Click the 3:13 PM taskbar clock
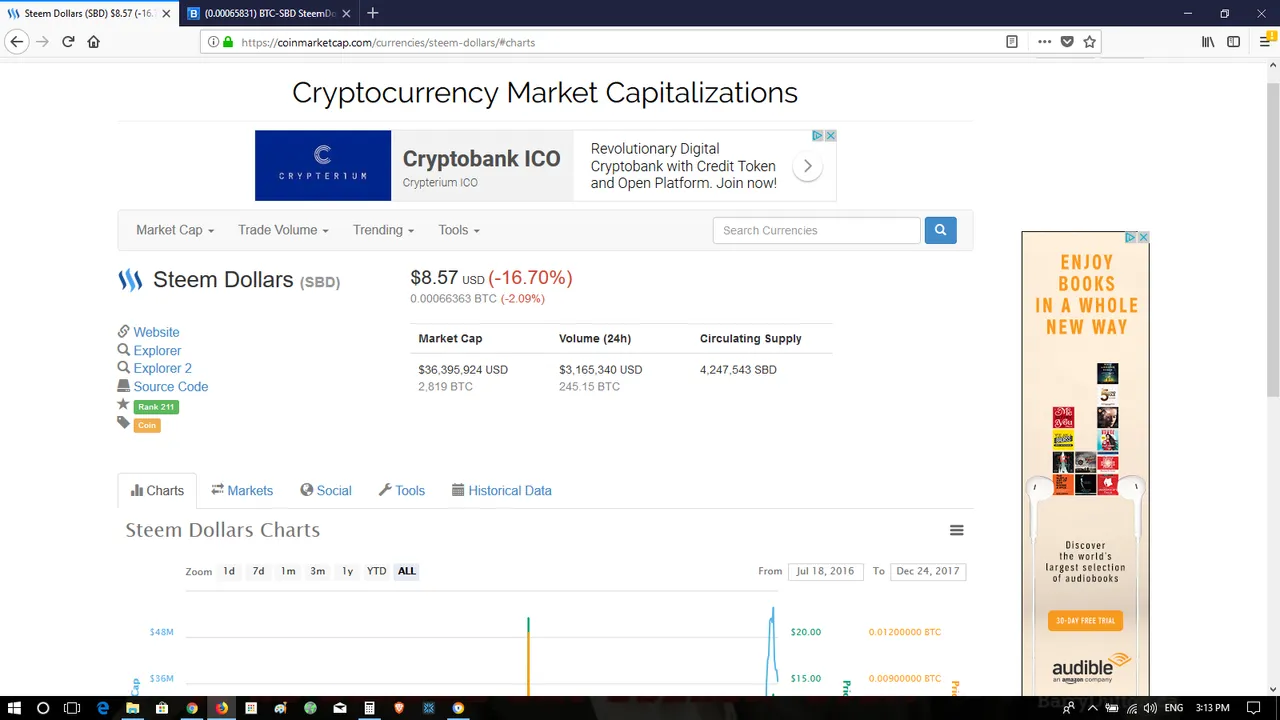This screenshot has width=1280, height=720. pos(1212,708)
